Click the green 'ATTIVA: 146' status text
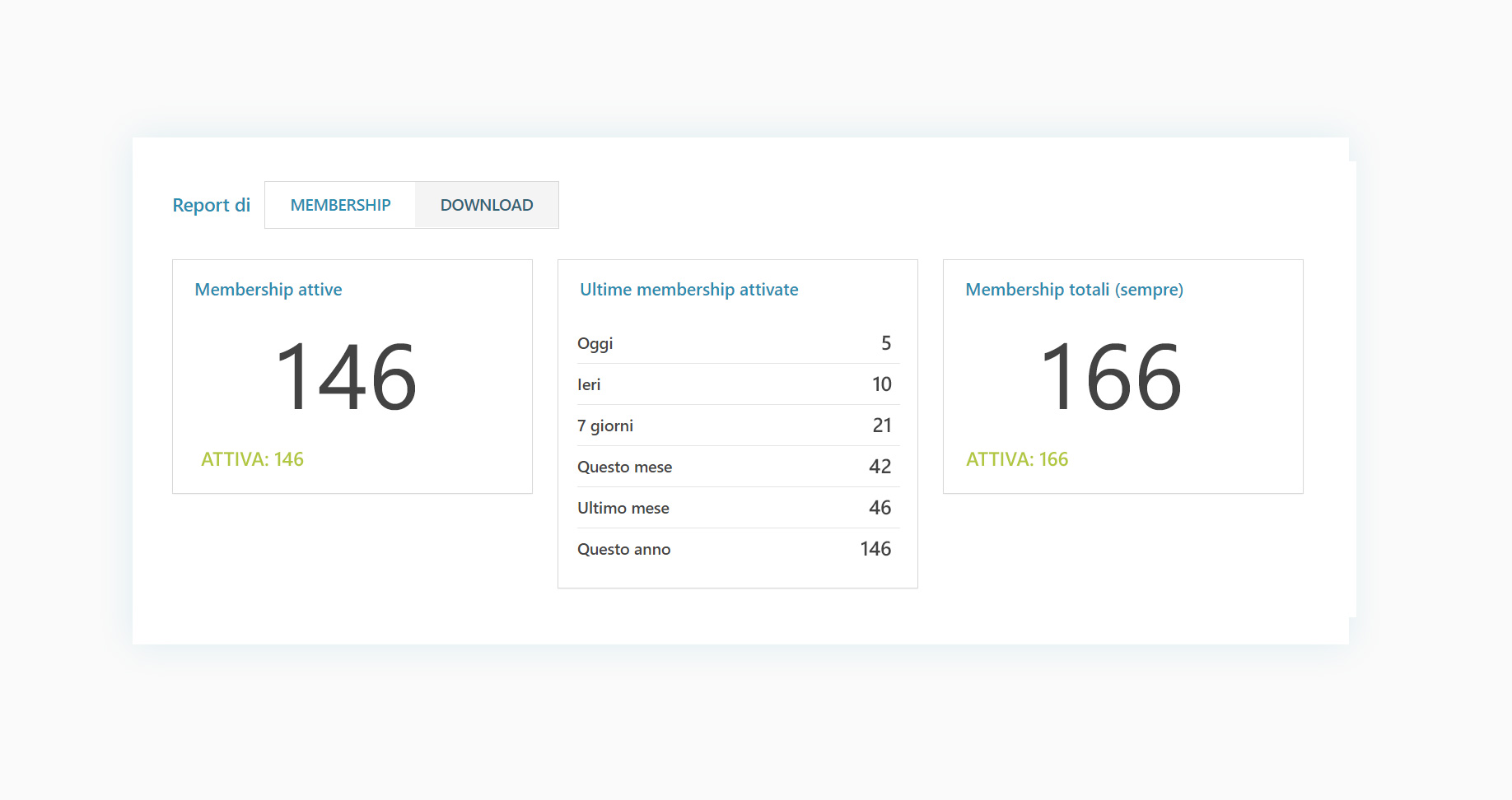The height and width of the screenshot is (800, 1512). click(252, 459)
